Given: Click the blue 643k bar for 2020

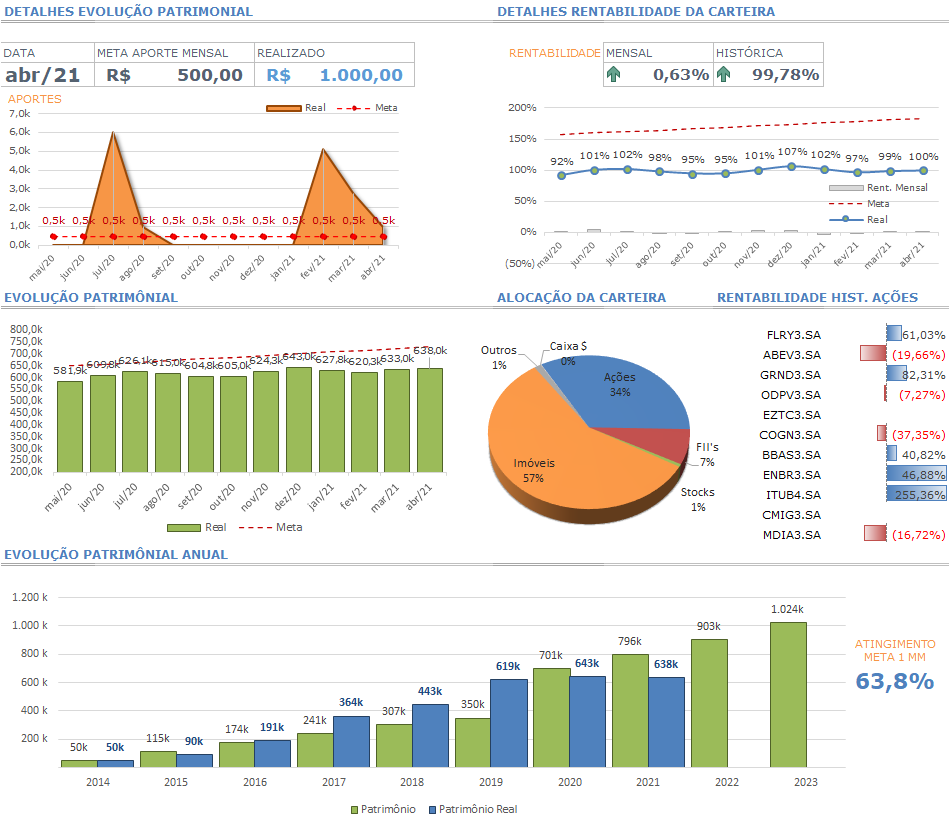Looking at the screenshot, I should pyautogui.click(x=587, y=722).
